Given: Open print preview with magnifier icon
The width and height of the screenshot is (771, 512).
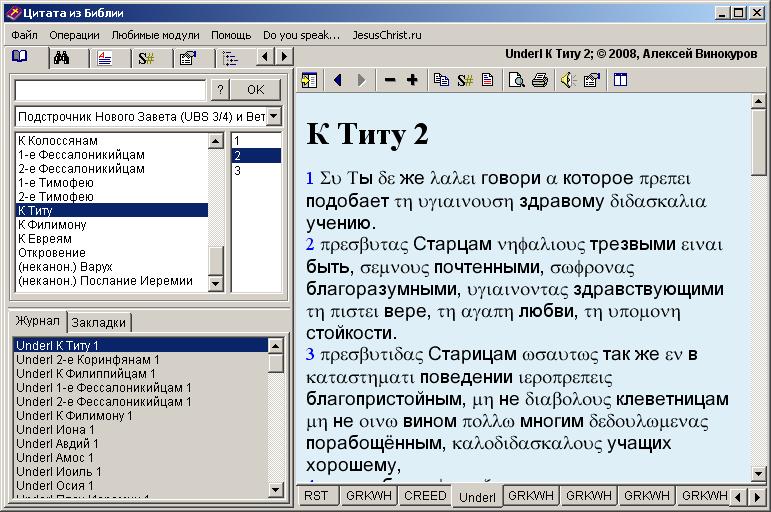Looking at the screenshot, I should coord(517,80).
